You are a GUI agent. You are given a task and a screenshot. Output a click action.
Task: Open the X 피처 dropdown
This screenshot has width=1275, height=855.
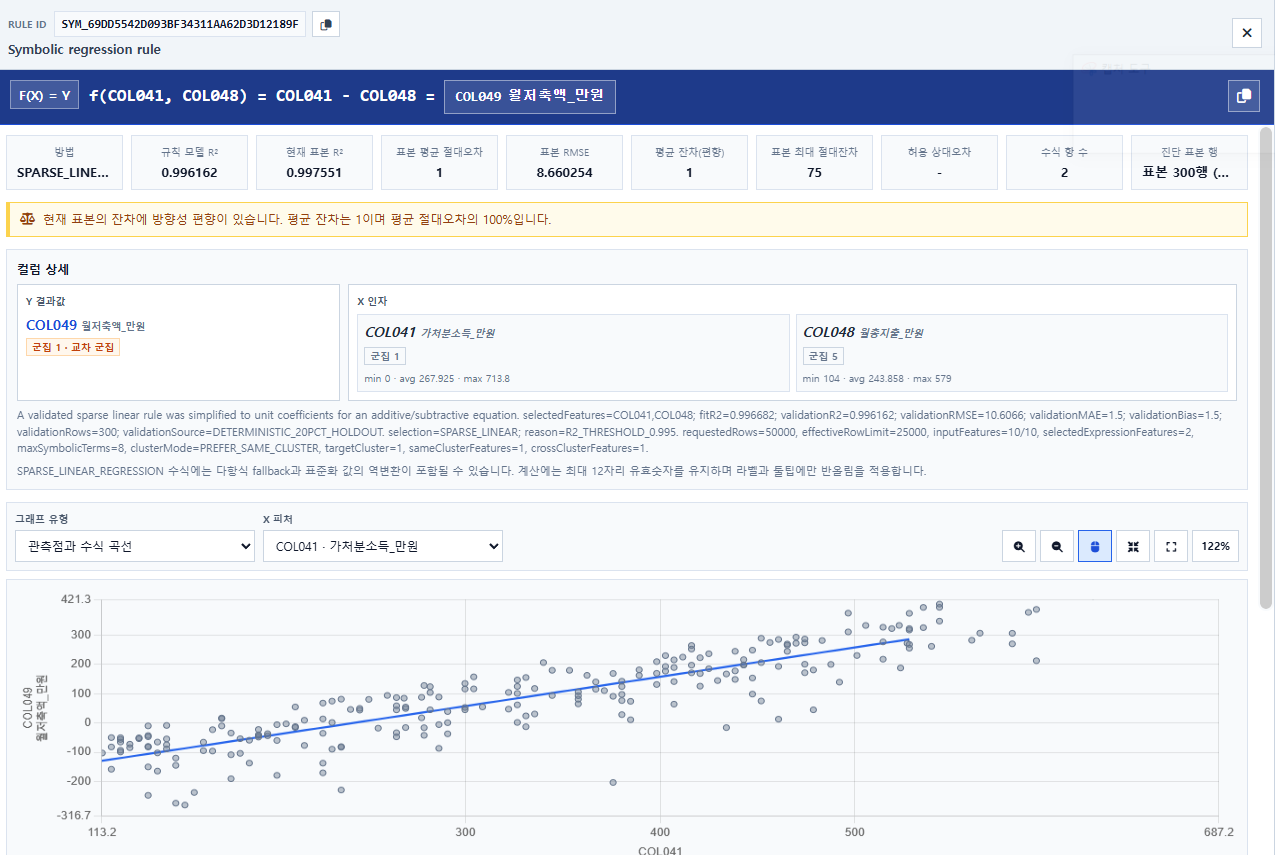[383, 546]
